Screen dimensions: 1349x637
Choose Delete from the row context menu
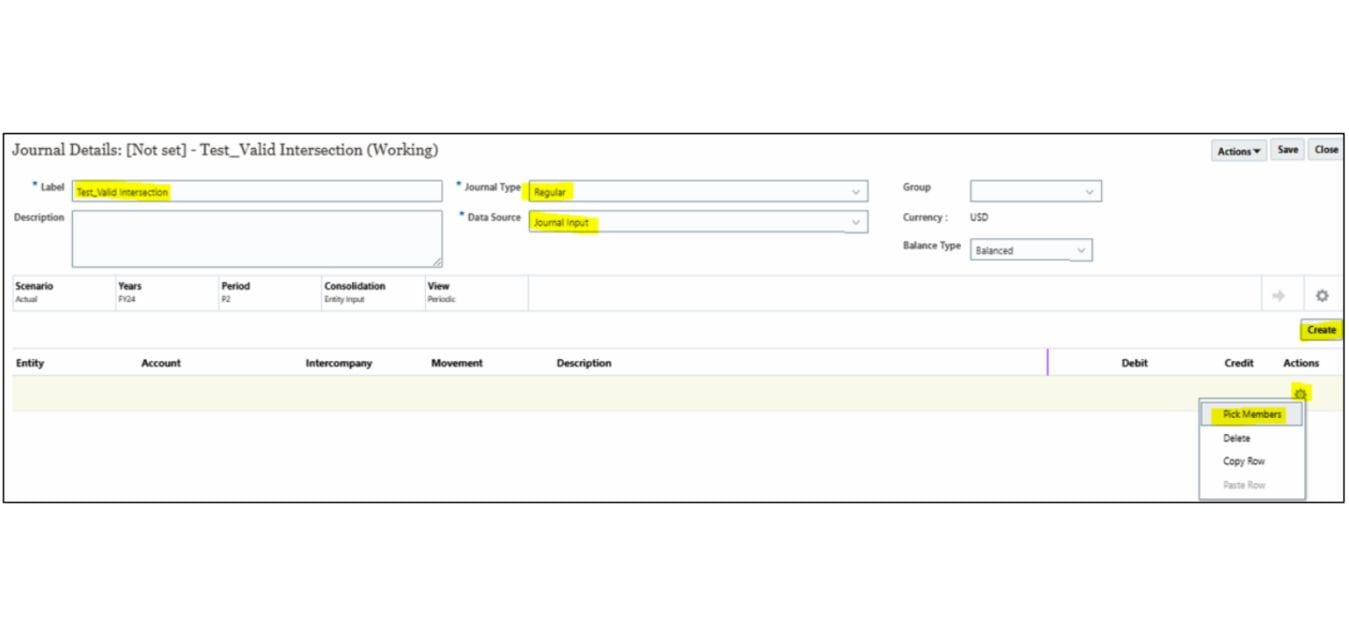[1237, 438]
